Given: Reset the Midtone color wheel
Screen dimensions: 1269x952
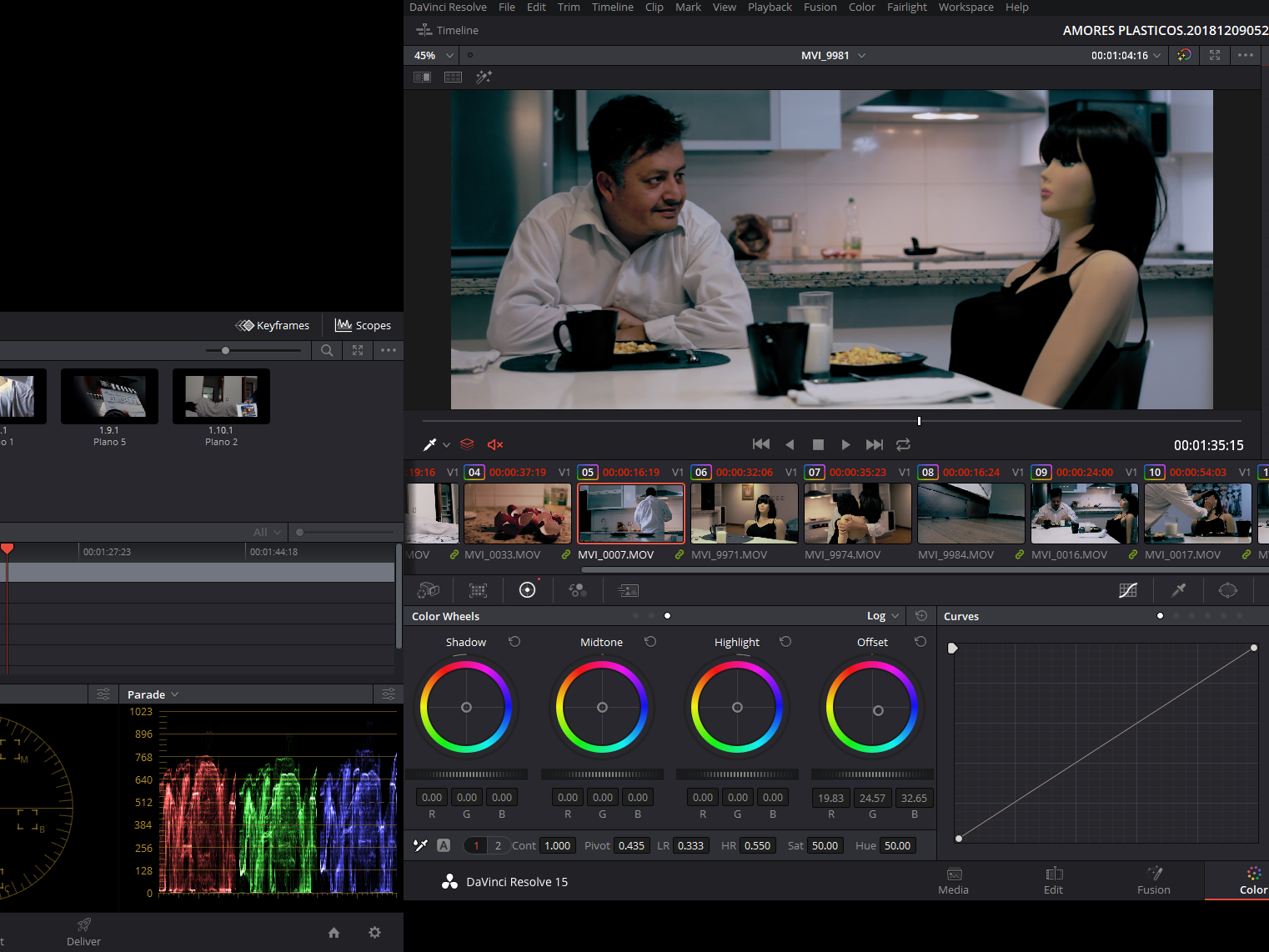Looking at the screenshot, I should (x=650, y=642).
